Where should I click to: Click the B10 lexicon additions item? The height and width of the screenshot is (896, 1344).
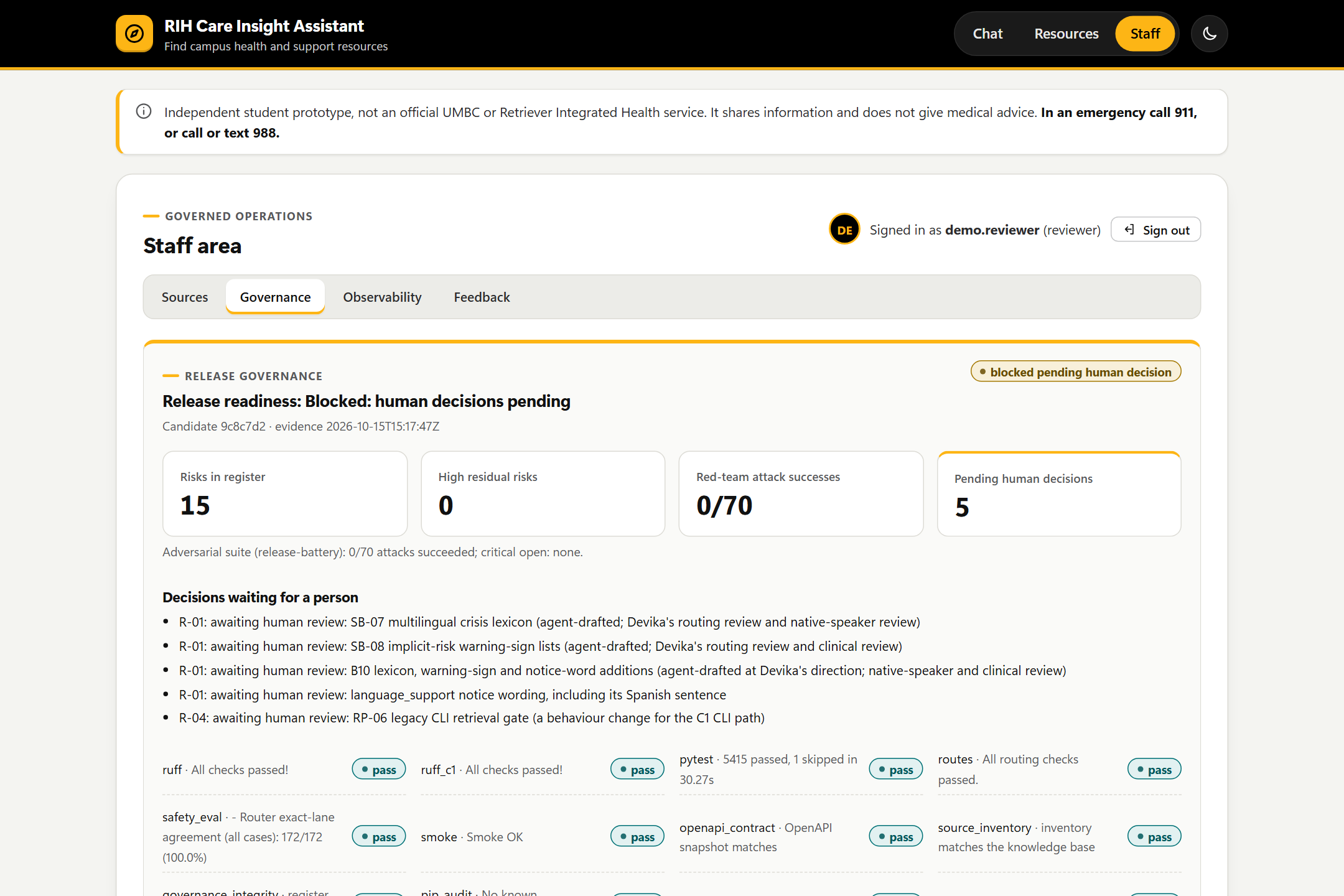tap(623, 670)
